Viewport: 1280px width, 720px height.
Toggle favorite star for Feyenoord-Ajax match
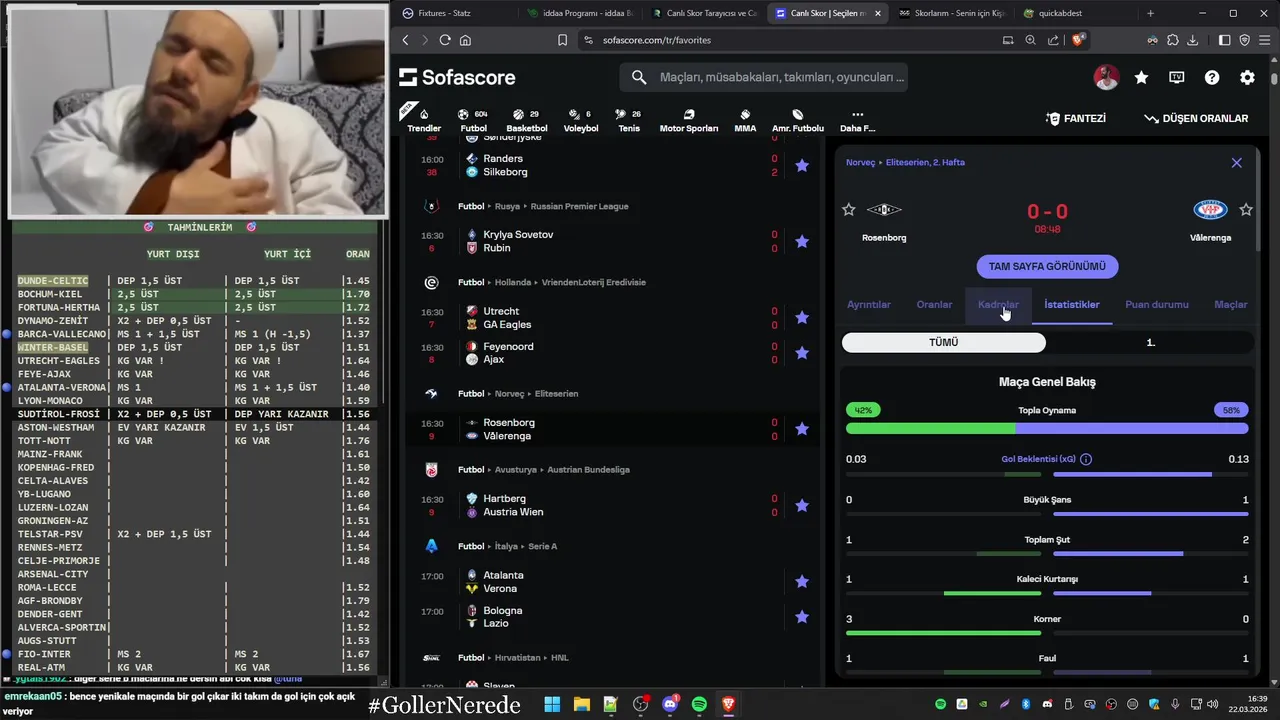(802, 353)
